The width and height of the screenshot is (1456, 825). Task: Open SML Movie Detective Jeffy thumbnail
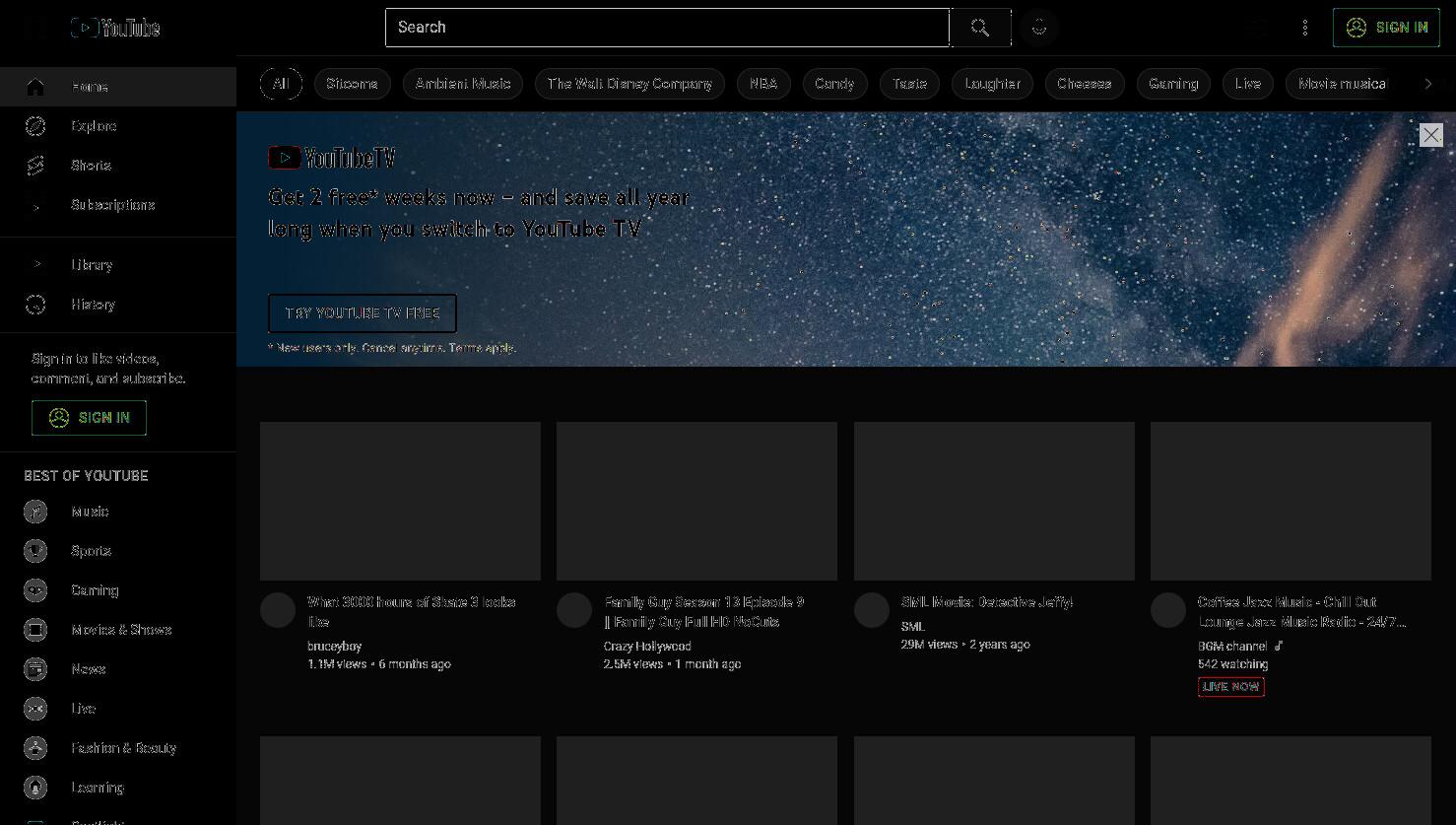tap(994, 501)
